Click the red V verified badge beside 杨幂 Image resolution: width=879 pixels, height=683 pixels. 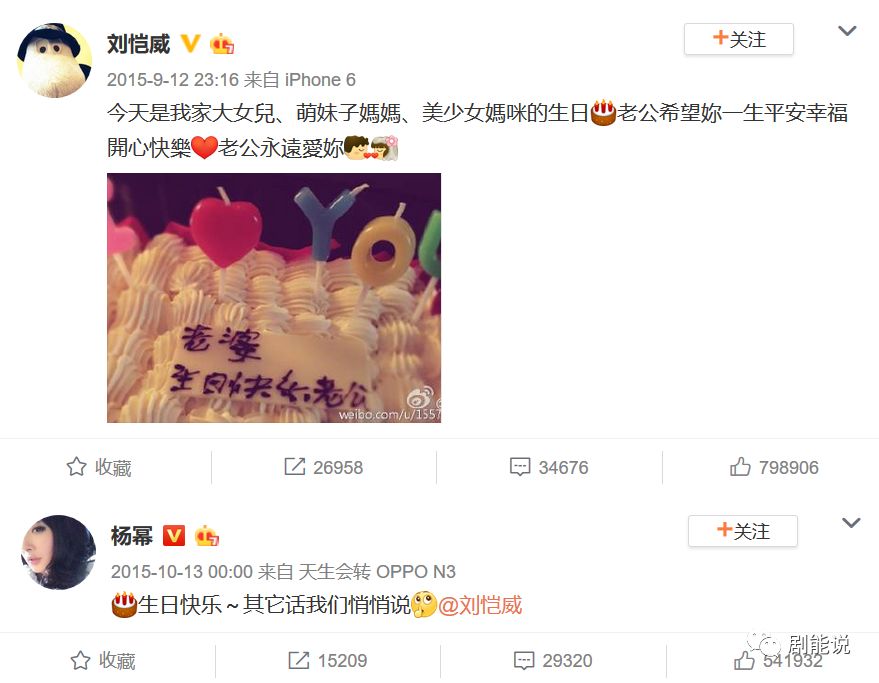(174, 536)
